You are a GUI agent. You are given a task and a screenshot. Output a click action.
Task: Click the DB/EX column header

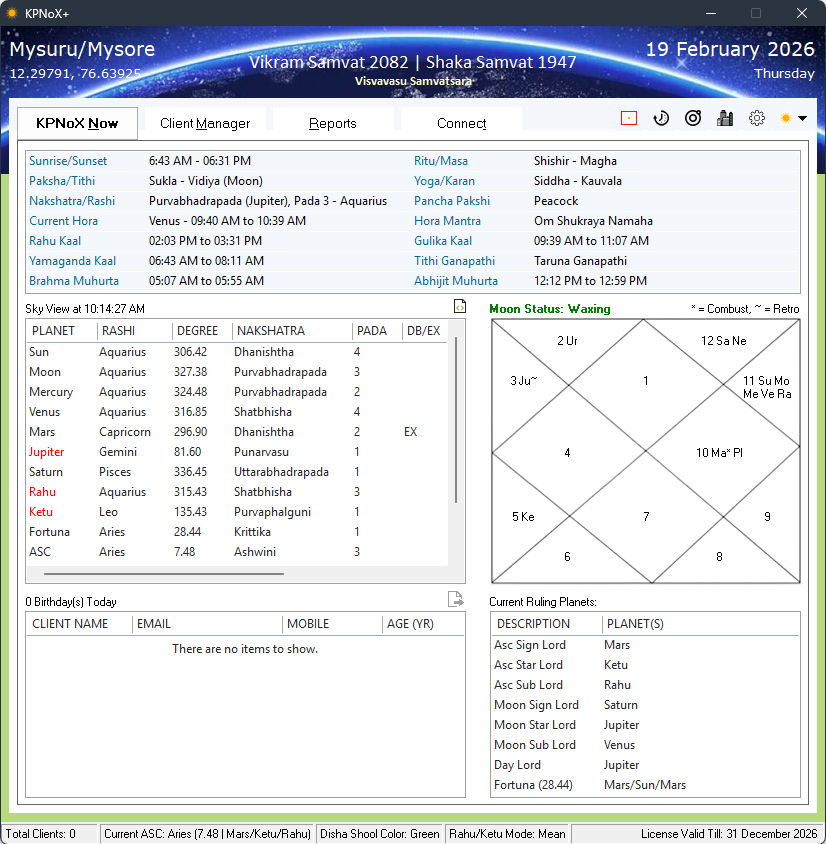click(x=425, y=330)
